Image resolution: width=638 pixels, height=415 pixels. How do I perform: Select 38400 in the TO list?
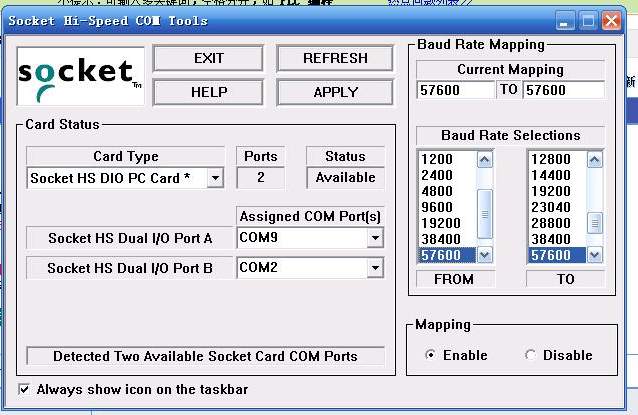click(557, 239)
